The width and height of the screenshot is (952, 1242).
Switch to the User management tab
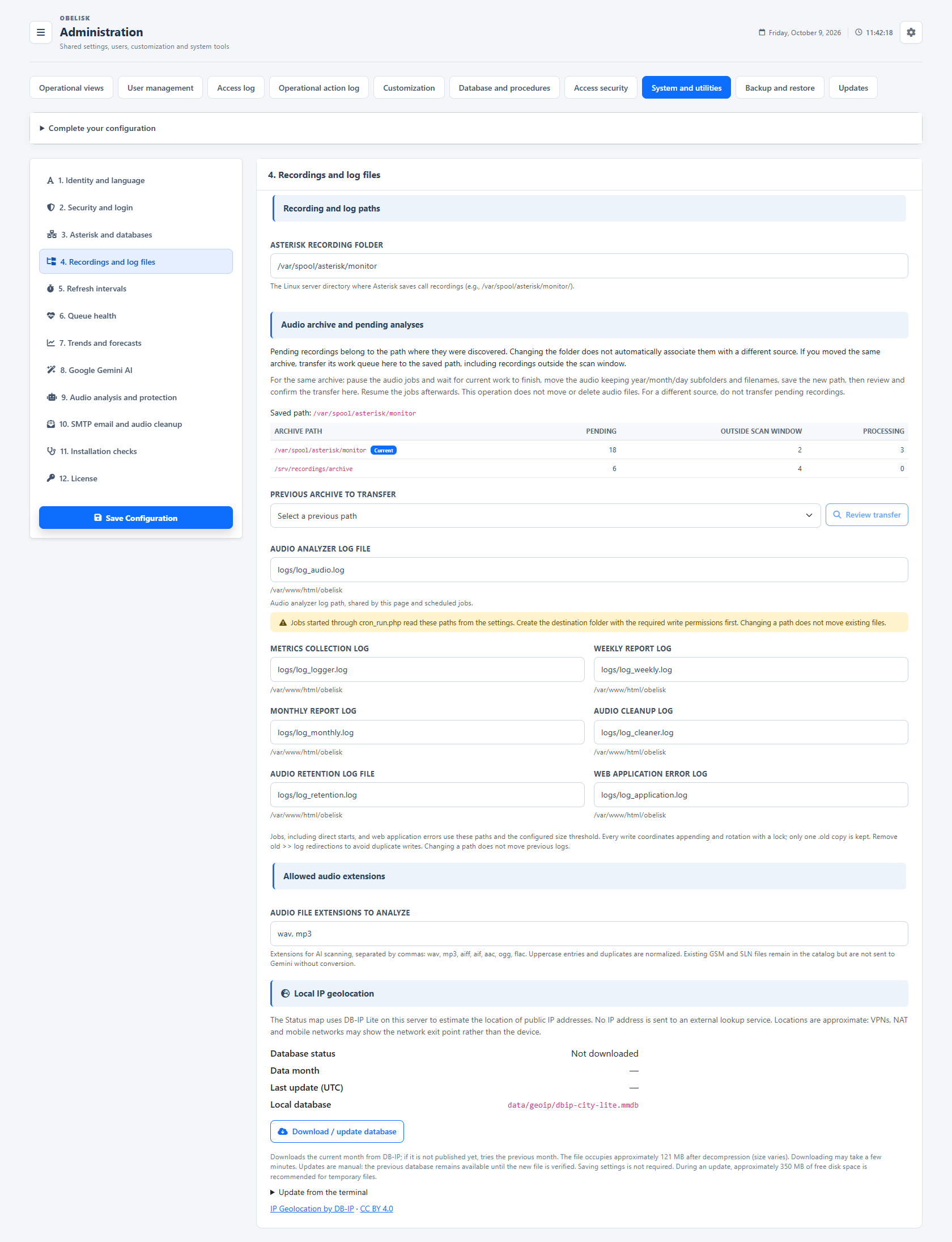pos(160,88)
